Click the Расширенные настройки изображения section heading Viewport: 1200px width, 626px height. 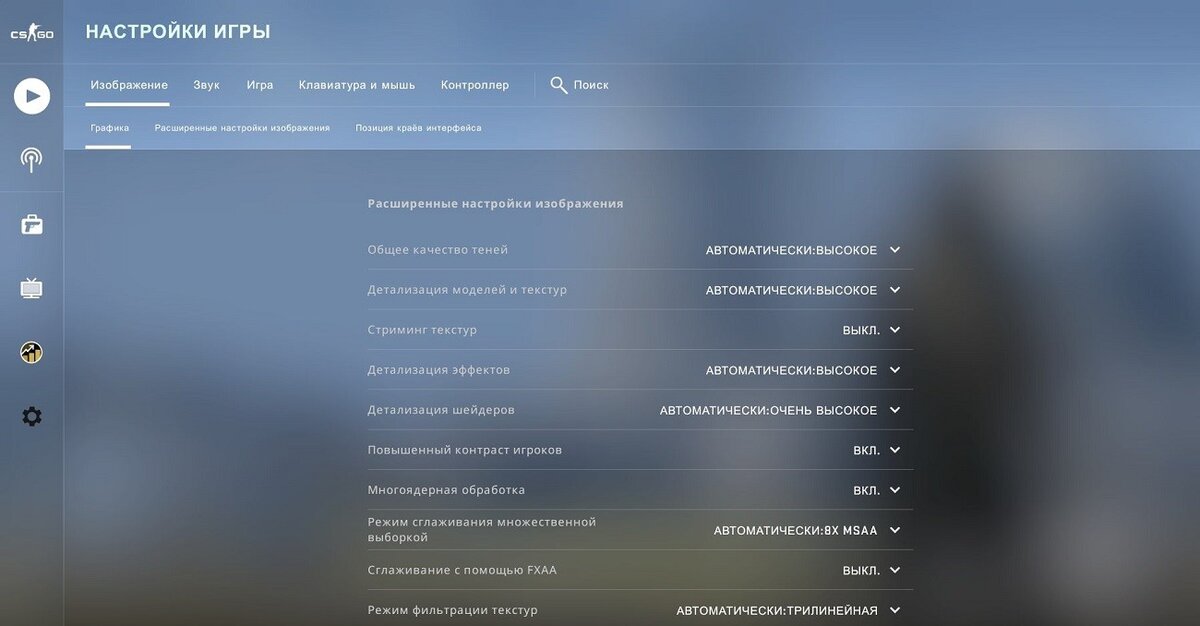495,203
